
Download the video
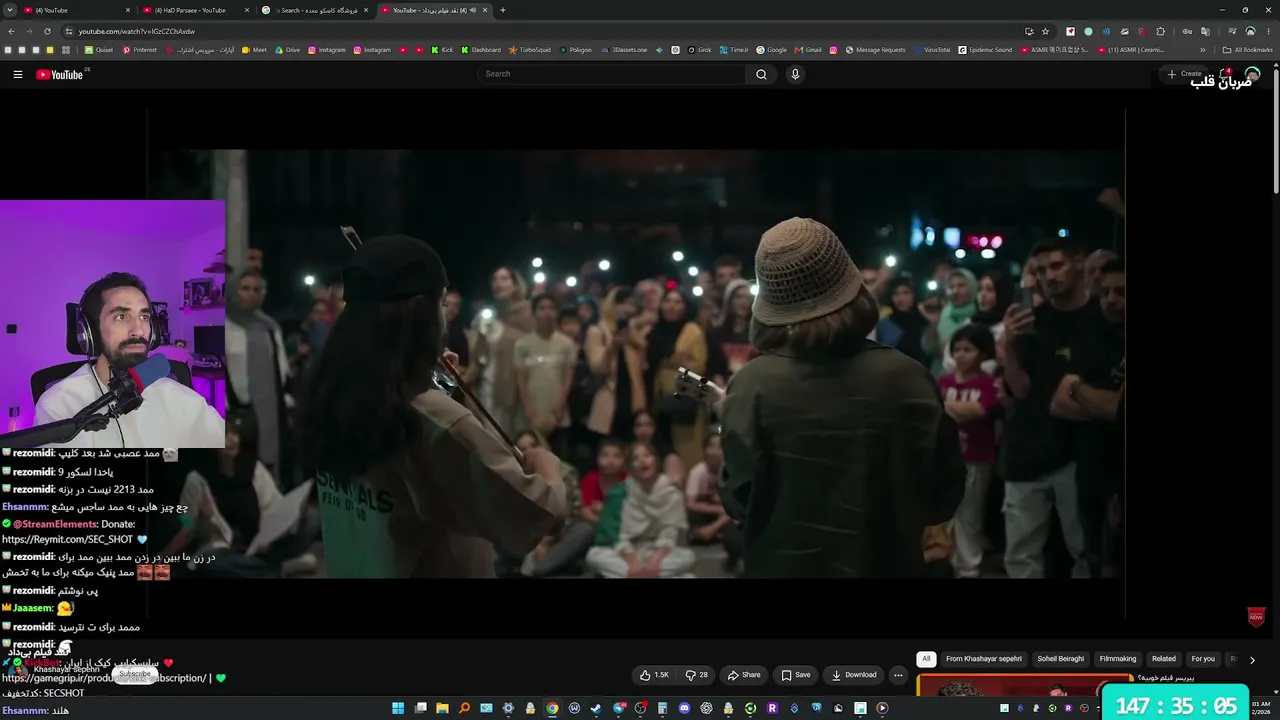tap(854, 675)
